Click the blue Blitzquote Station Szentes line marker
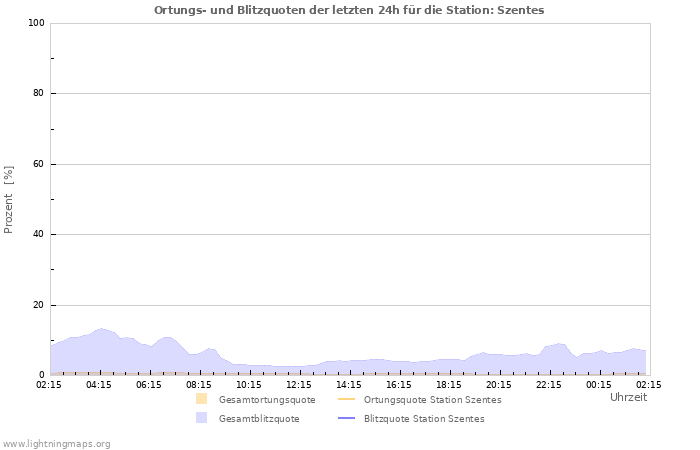Screen dimensions: 700x450 [346, 418]
